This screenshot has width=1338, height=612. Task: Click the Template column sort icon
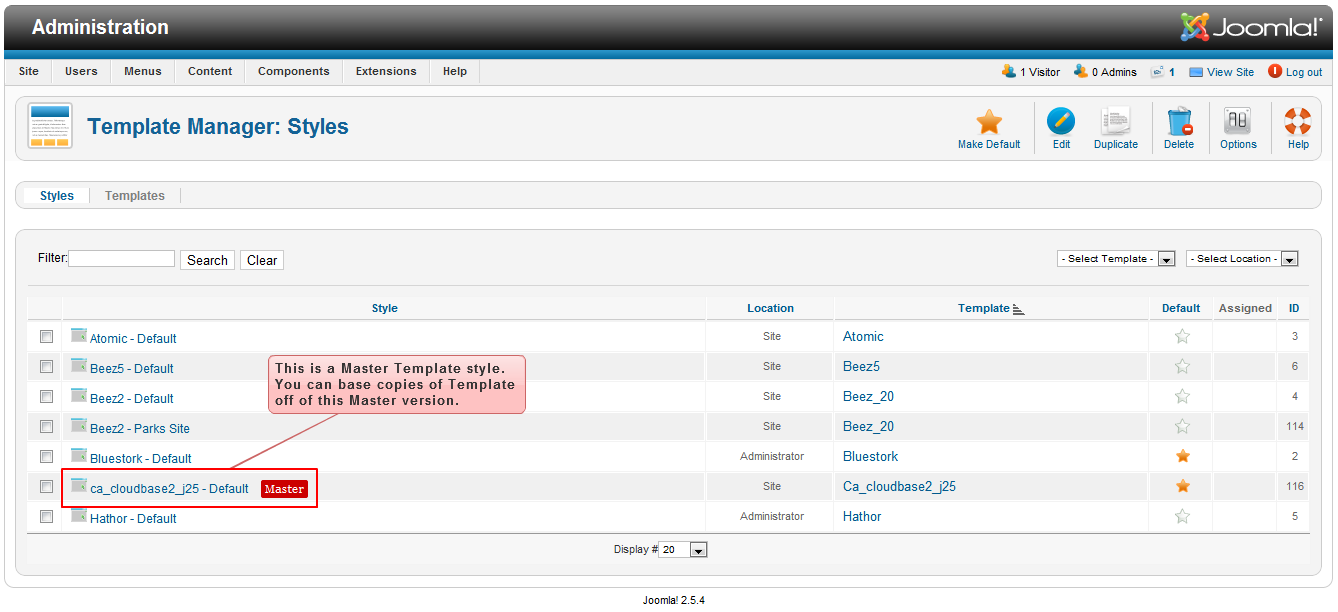1019,309
